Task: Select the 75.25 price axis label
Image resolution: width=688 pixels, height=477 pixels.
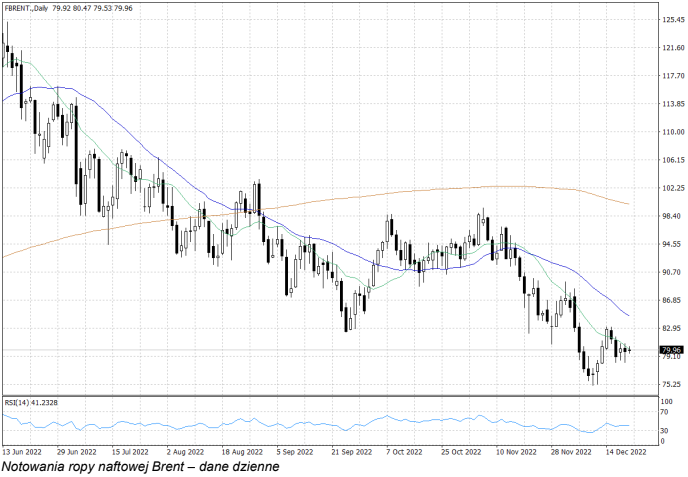Action: (x=670, y=384)
